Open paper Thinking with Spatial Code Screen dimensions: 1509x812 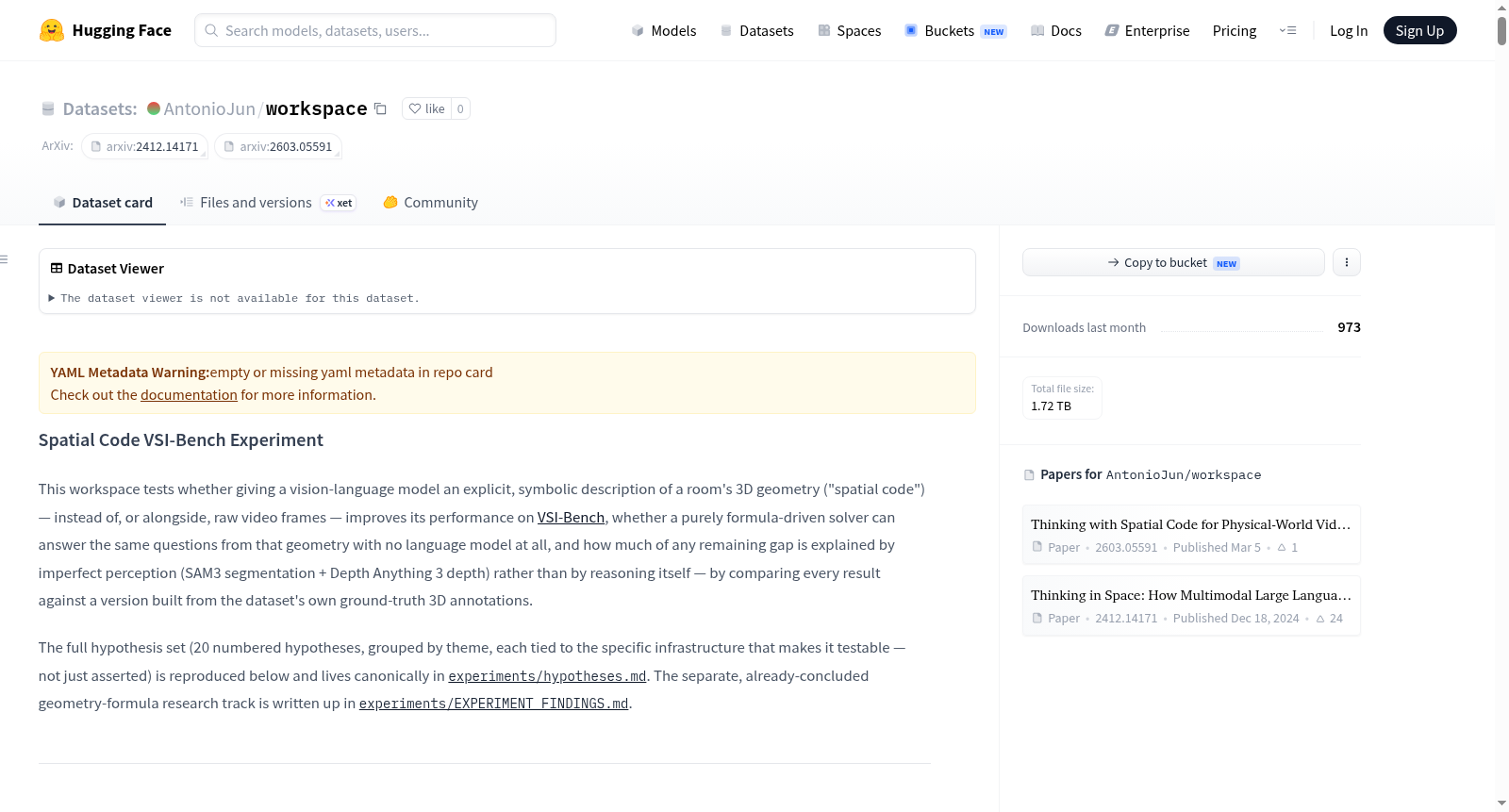pos(1191,535)
